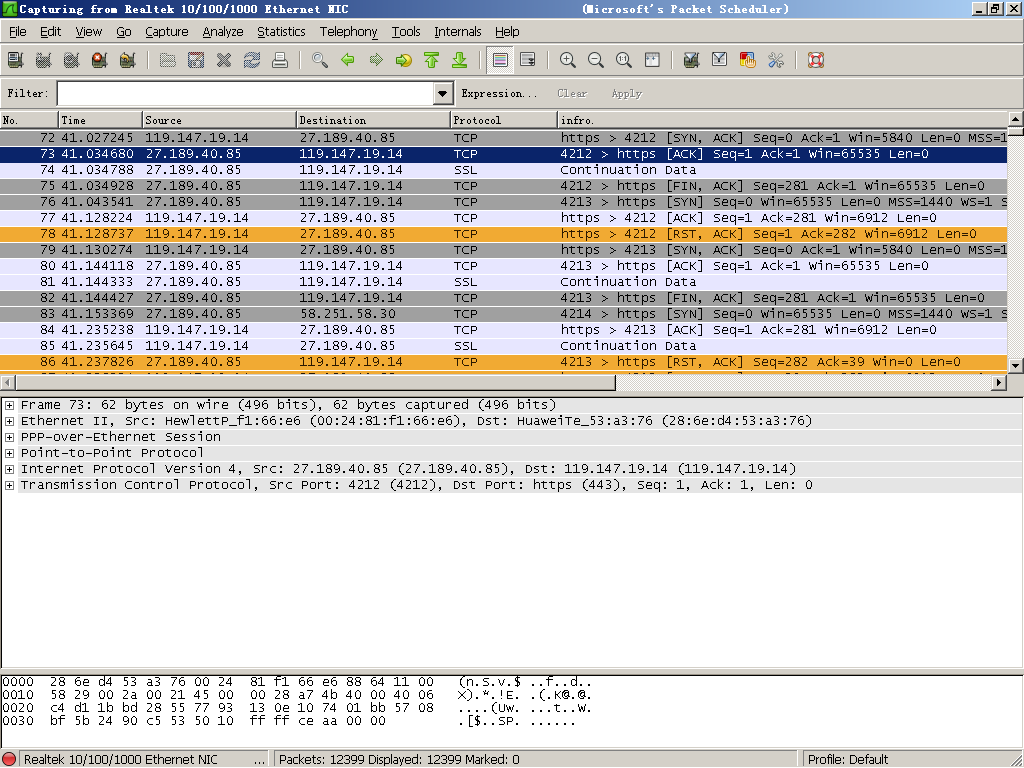The height and width of the screenshot is (768, 1024).
Task: Open the filter history dropdown arrow
Action: coord(443,93)
